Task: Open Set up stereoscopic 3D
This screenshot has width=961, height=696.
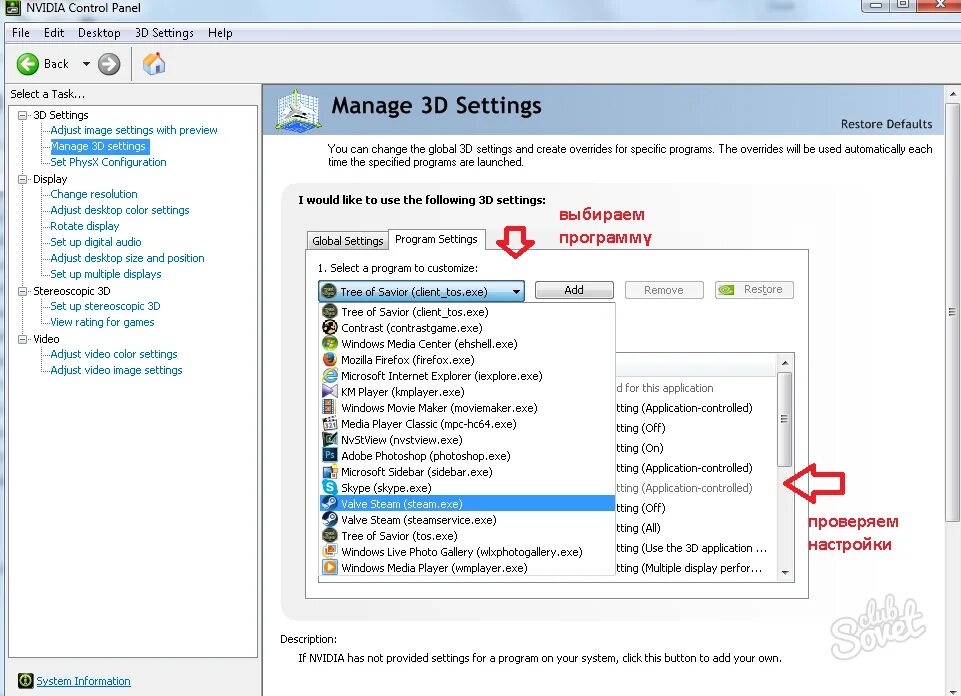Action: pyautogui.click(x=105, y=306)
